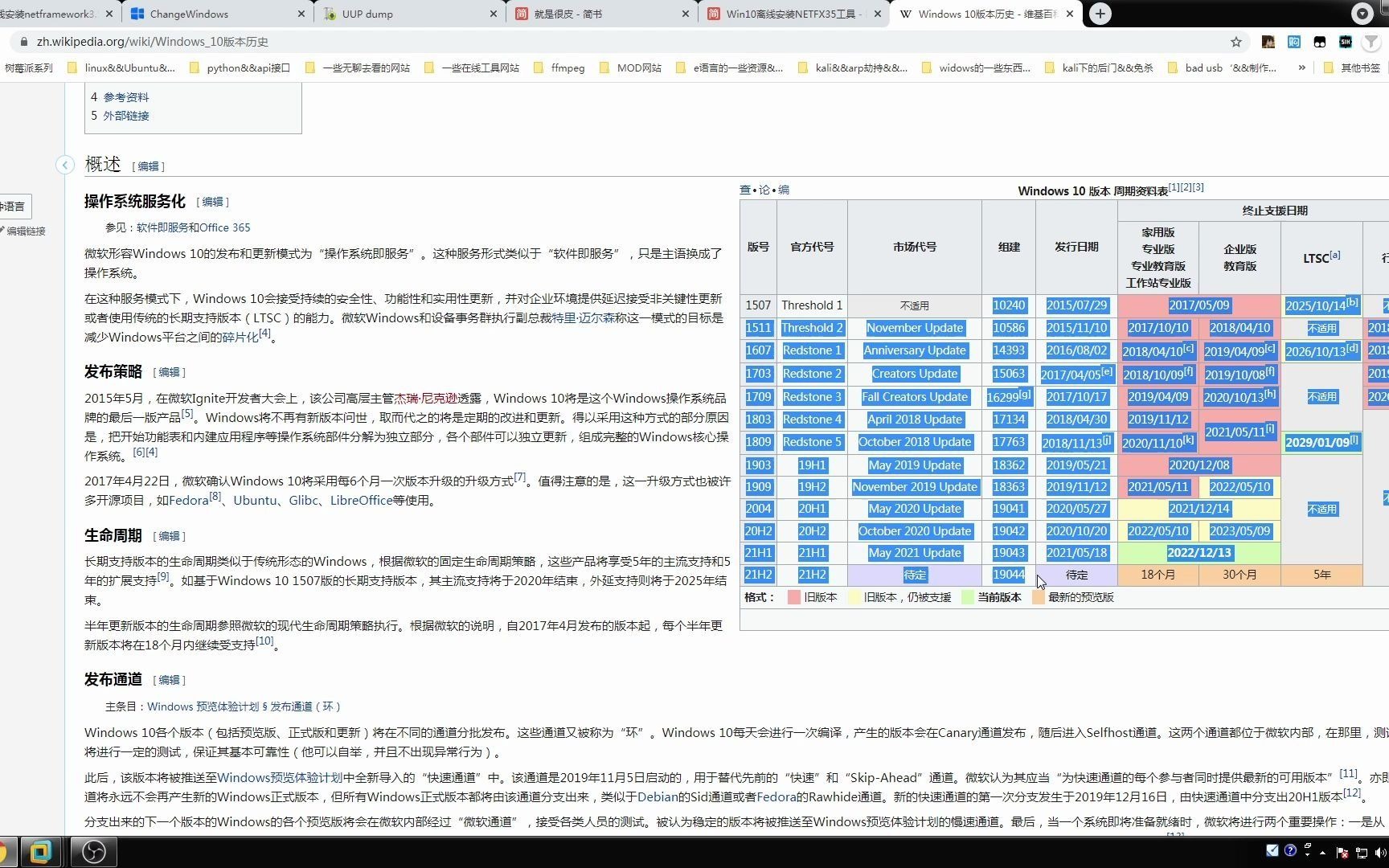Click the dark-glasses extension icon
This screenshot has height=868, width=1389.
pos(1319,42)
